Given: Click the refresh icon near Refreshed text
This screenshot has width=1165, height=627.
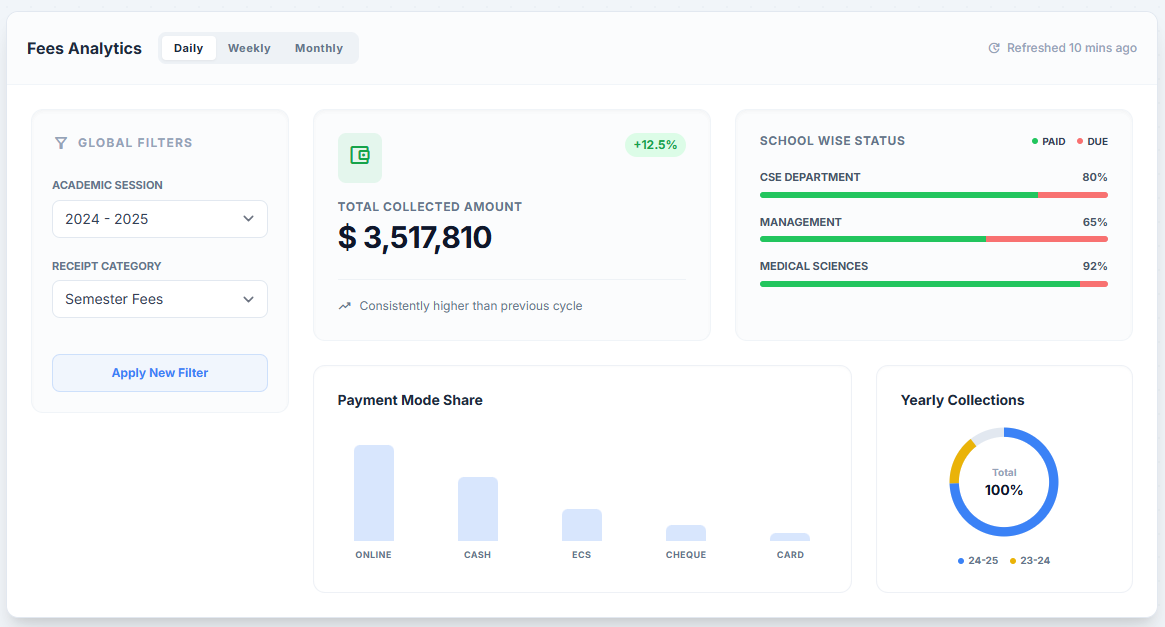Looking at the screenshot, I should 994,48.
